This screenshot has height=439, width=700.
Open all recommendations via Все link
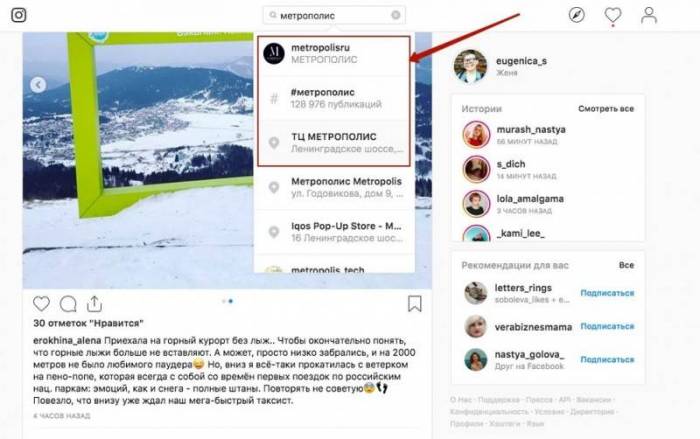tap(626, 265)
